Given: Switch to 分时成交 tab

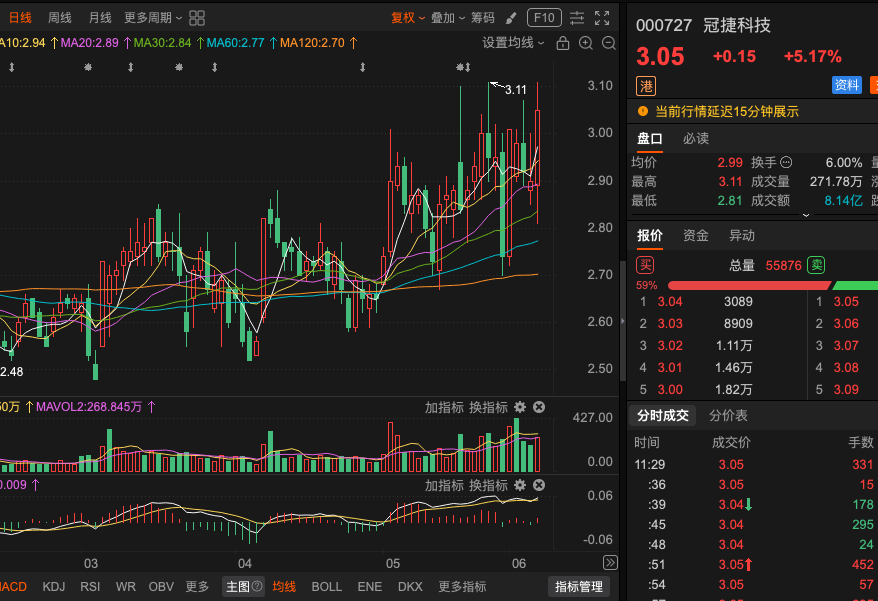Looking at the screenshot, I should 662,416.
